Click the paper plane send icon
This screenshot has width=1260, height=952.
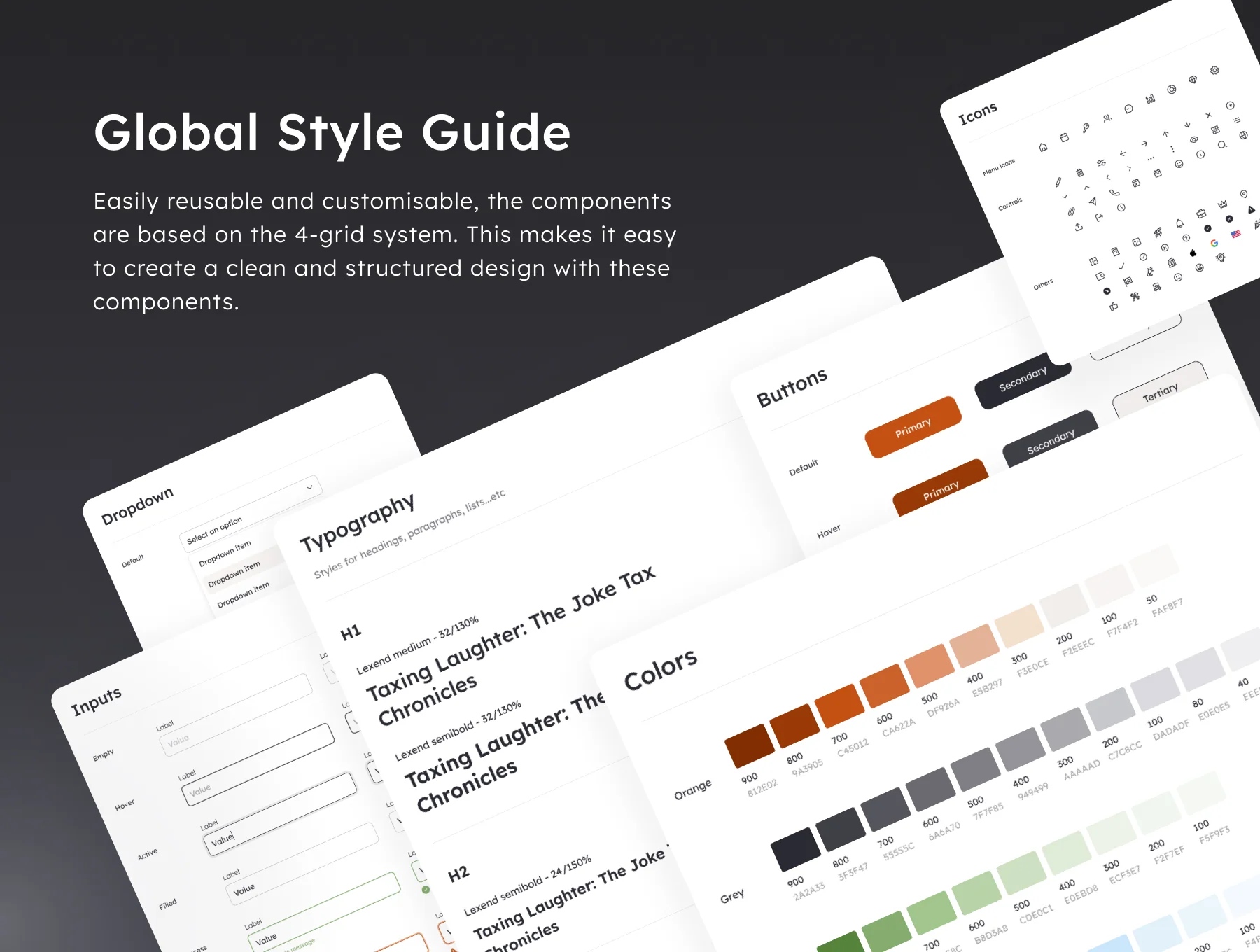[x=1093, y=201]
